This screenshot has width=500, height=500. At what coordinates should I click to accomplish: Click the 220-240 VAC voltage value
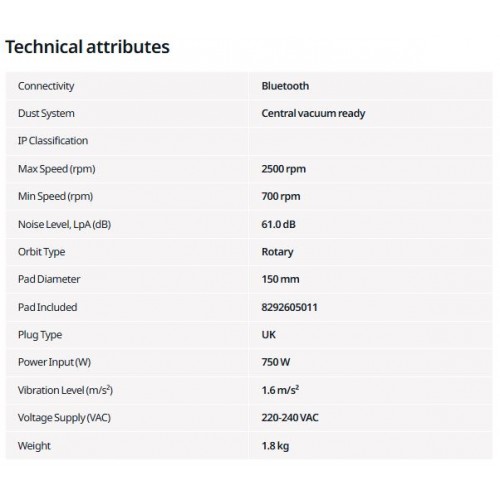(290, 417)
